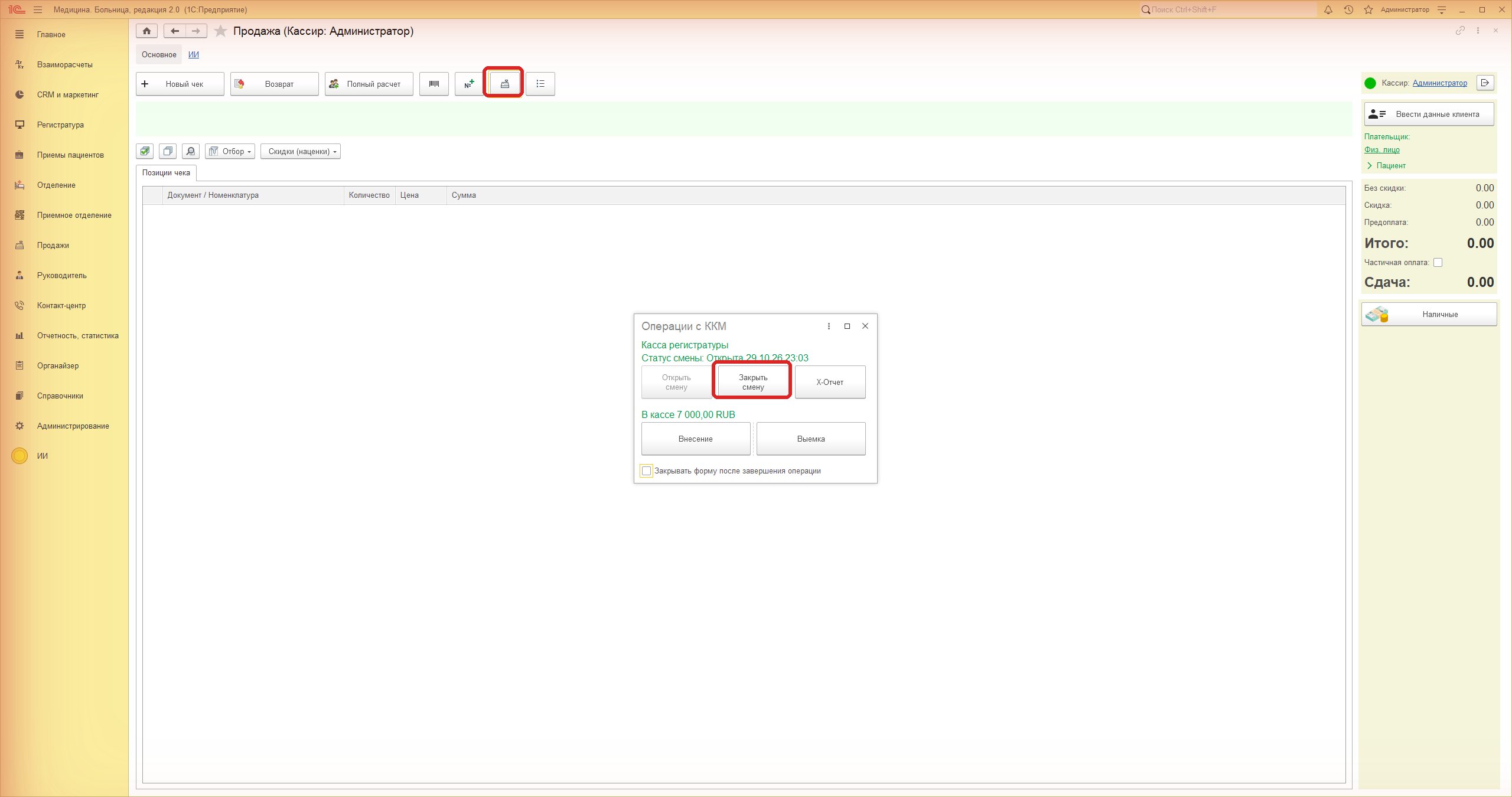Open 'Регистратура' section in sidebar
The height and width of the screenshot is (797, 1512).
[x=60, y=125]
